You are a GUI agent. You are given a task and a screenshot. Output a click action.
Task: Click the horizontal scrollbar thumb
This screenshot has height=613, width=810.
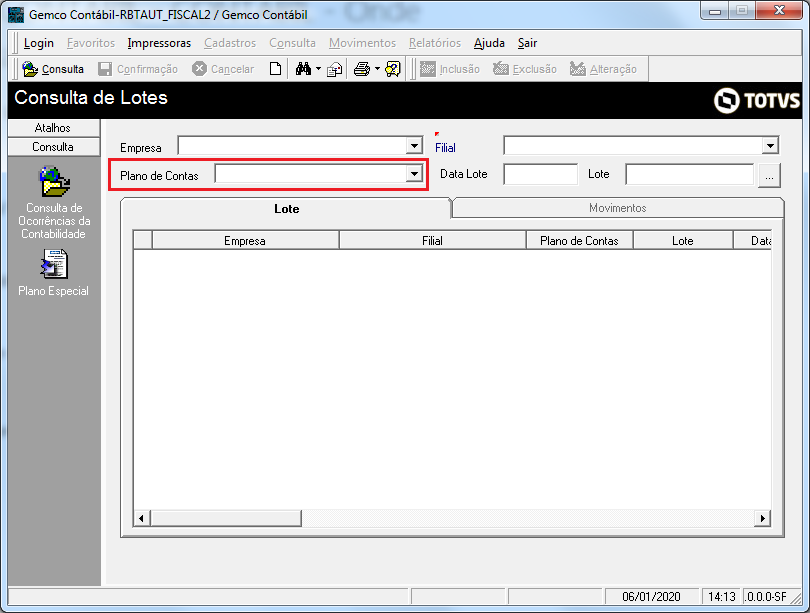click(226, 518)
